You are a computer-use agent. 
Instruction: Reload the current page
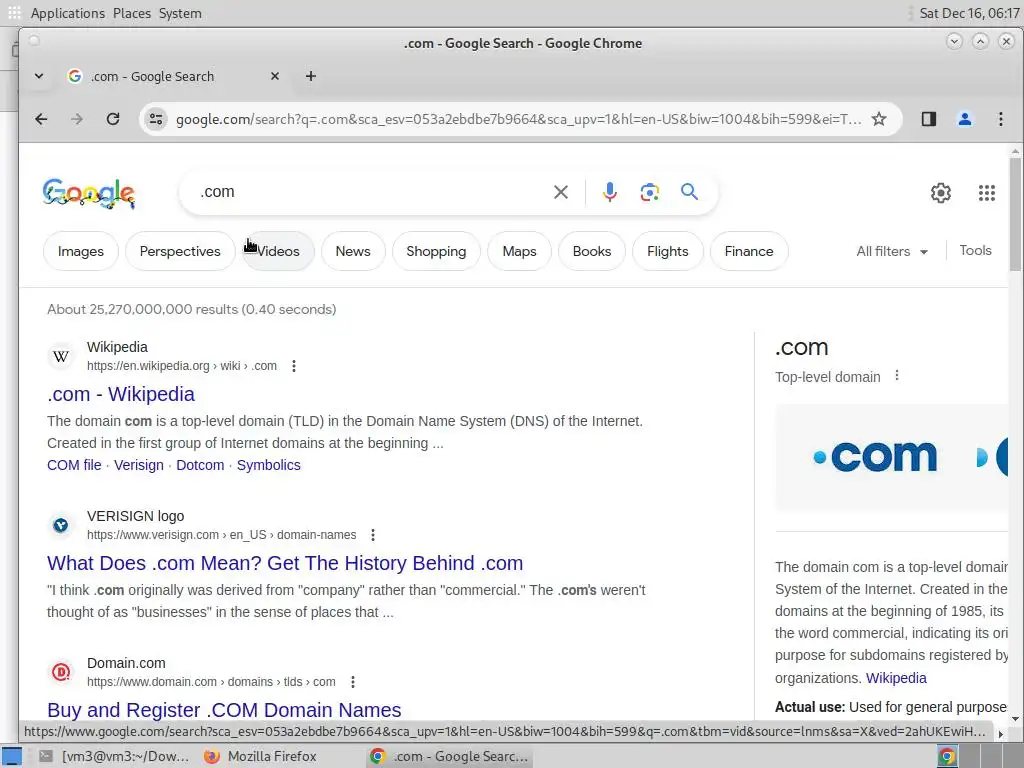click(x=113, y=119)
